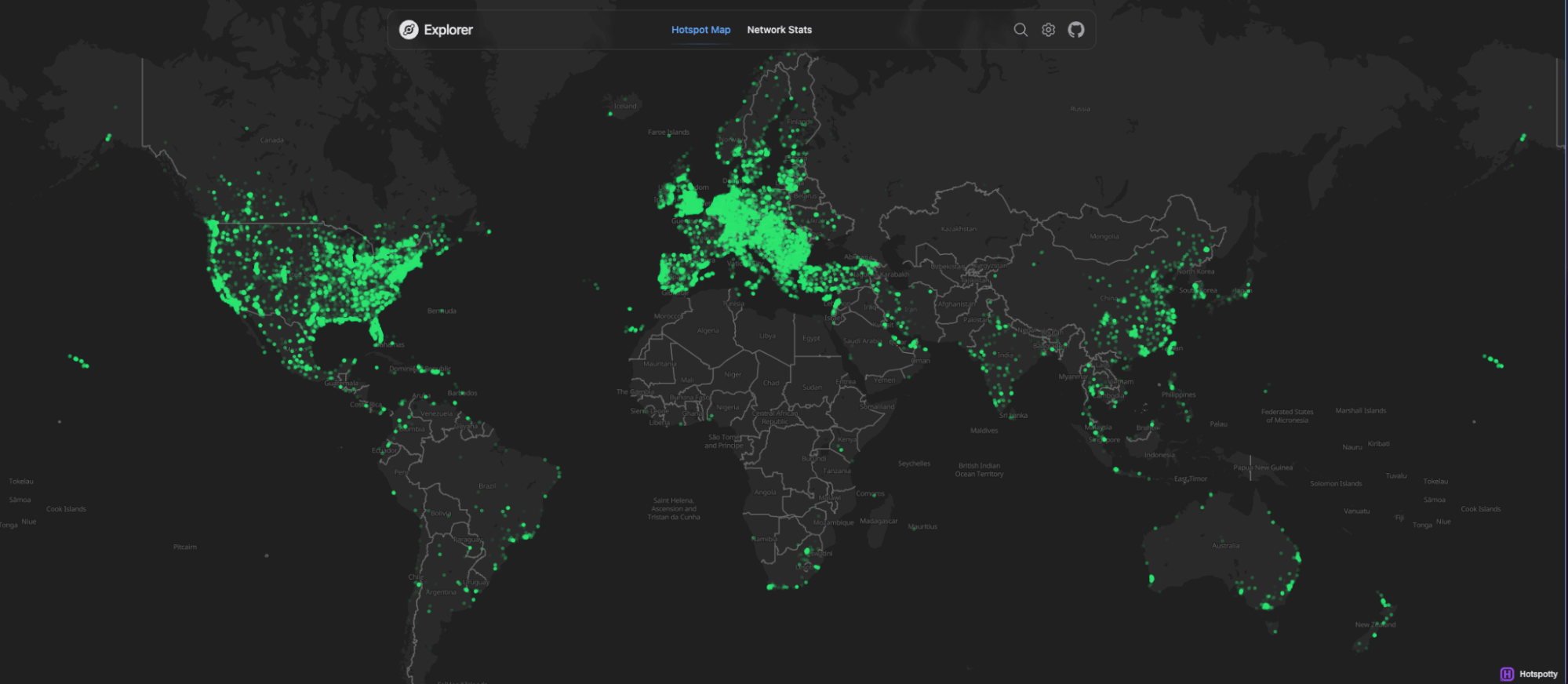Image resolution: width=1568 pixels, height=684 pixels.
Task: Click the Russia map label
Action: click(x=1080, y=109)
